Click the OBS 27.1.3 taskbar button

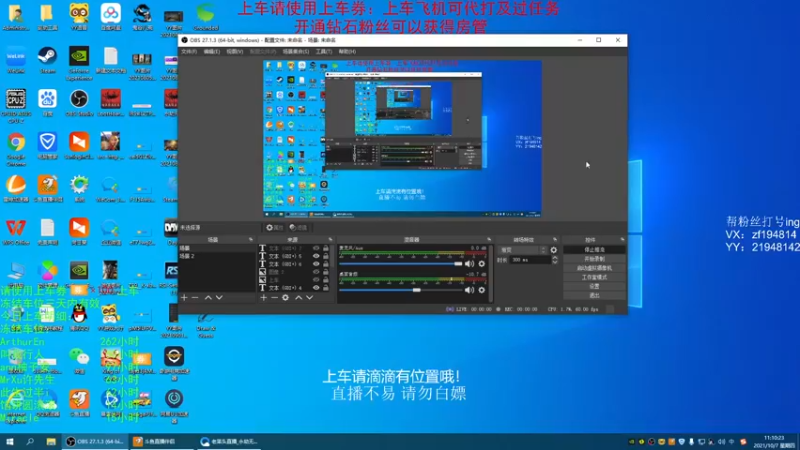click(x=95, y=441)
